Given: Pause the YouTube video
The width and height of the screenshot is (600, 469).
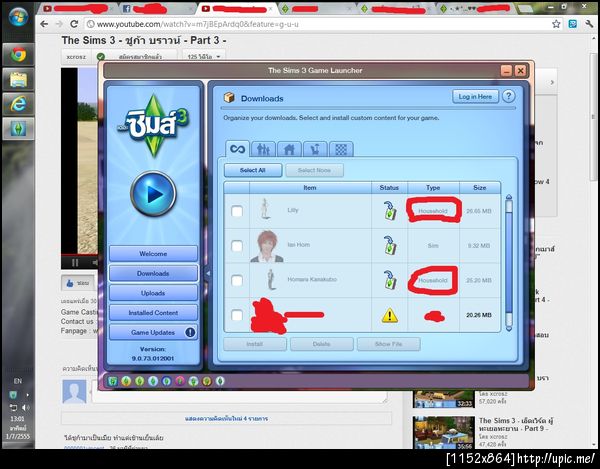Looking at the screenshot, I should click(75, 262).
